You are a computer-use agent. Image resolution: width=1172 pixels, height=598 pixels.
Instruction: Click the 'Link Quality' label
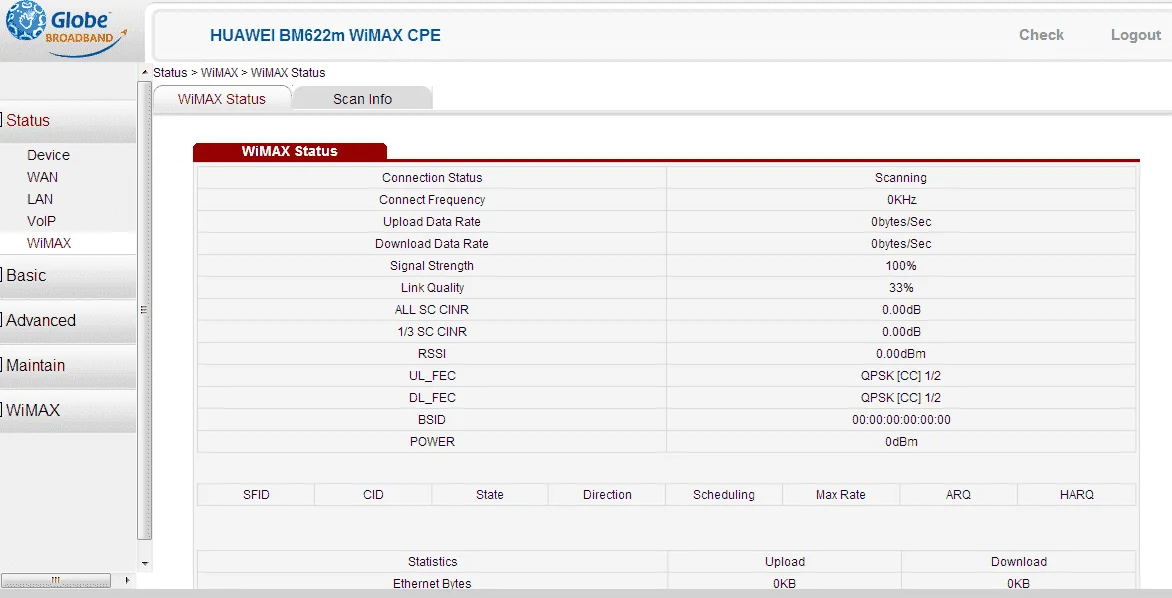(432, 288)
